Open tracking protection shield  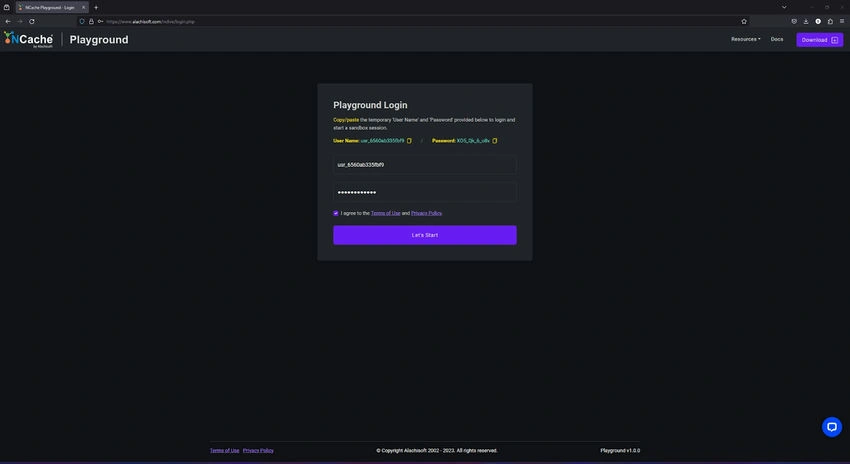point(82,22)
